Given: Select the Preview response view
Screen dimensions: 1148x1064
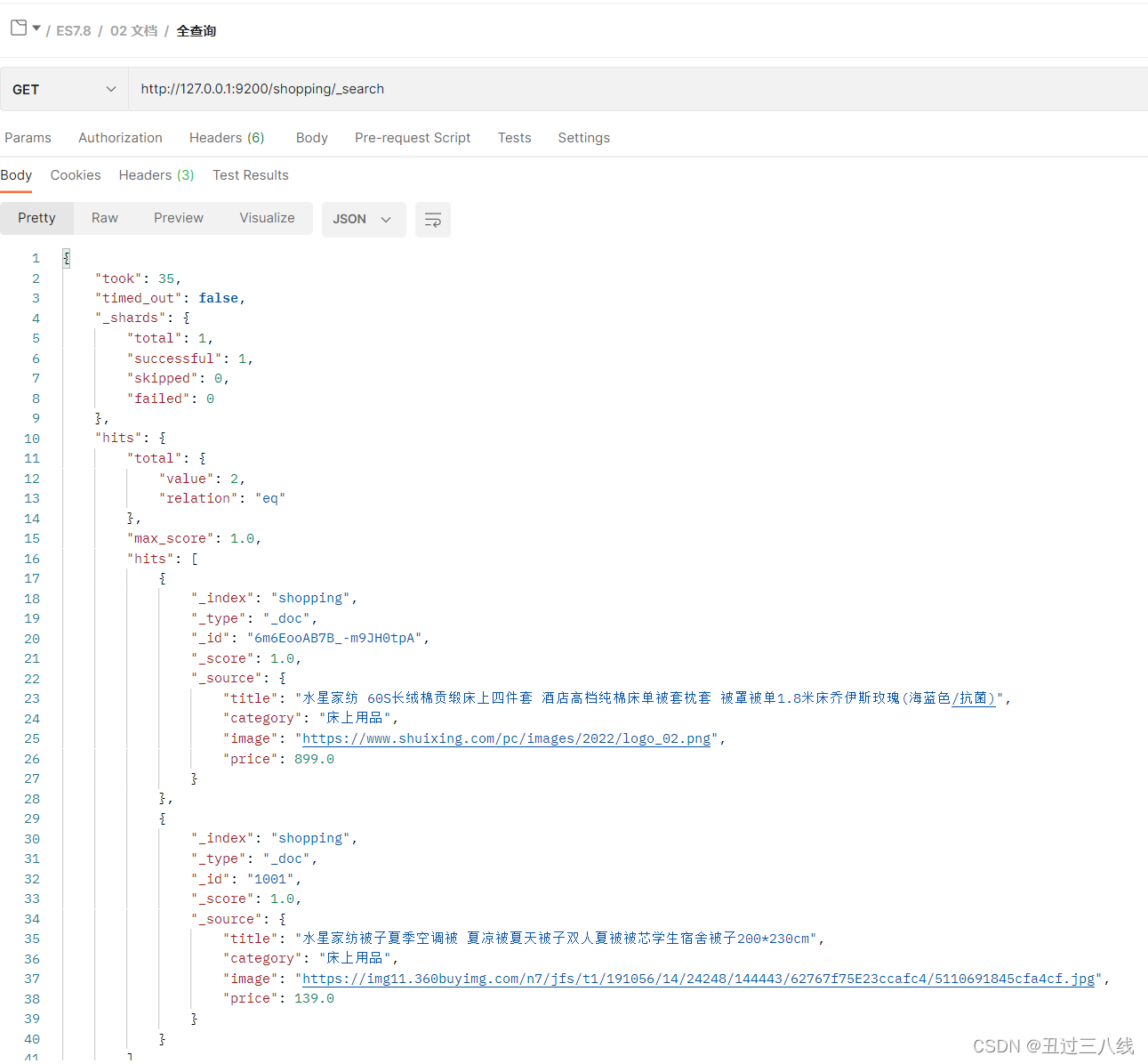Looking at the screenshot, I should point(178,218).
